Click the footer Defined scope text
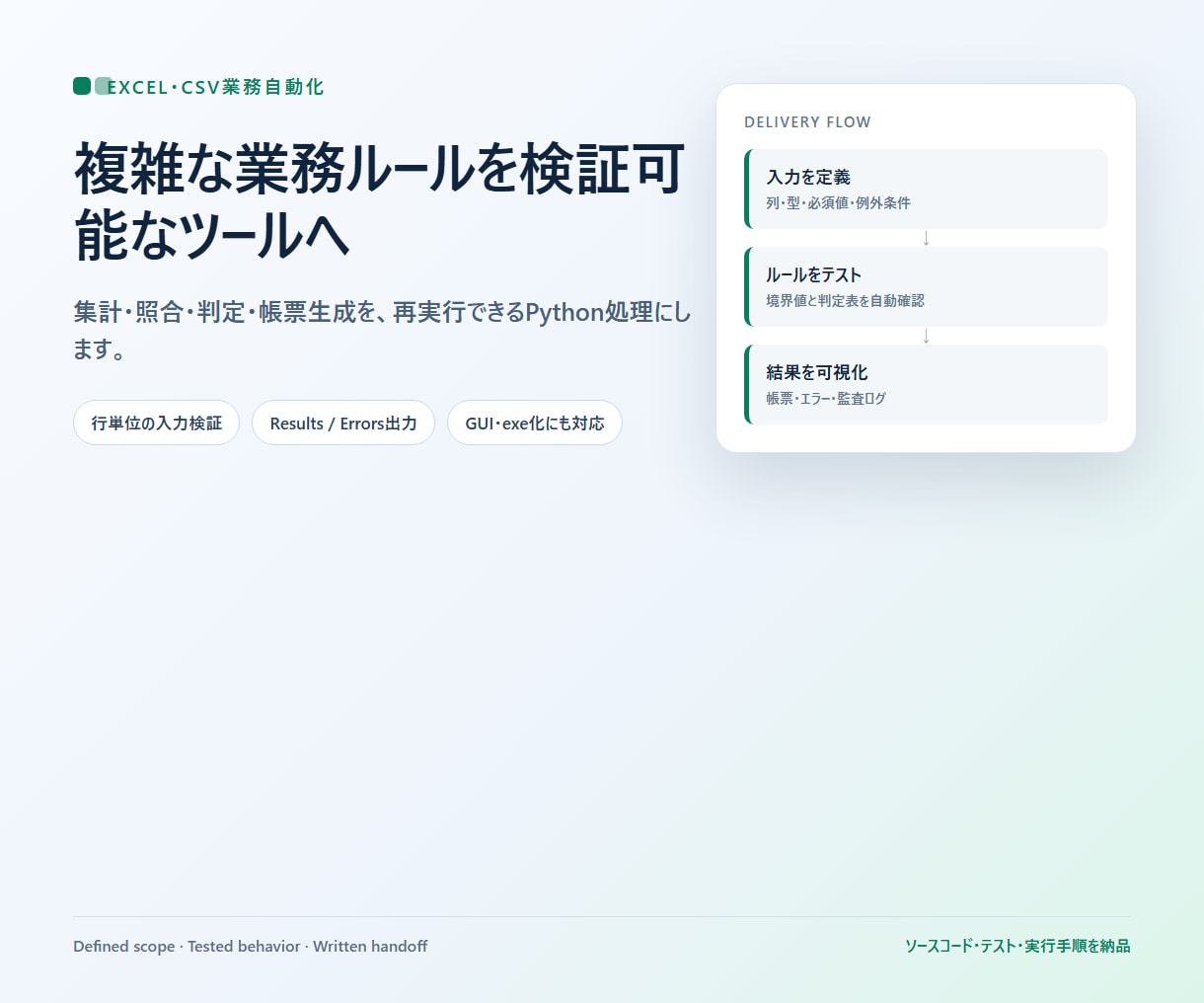The height and width of the screenshot is (1003, 1204). pyautogui.click(x=251, y=946)
